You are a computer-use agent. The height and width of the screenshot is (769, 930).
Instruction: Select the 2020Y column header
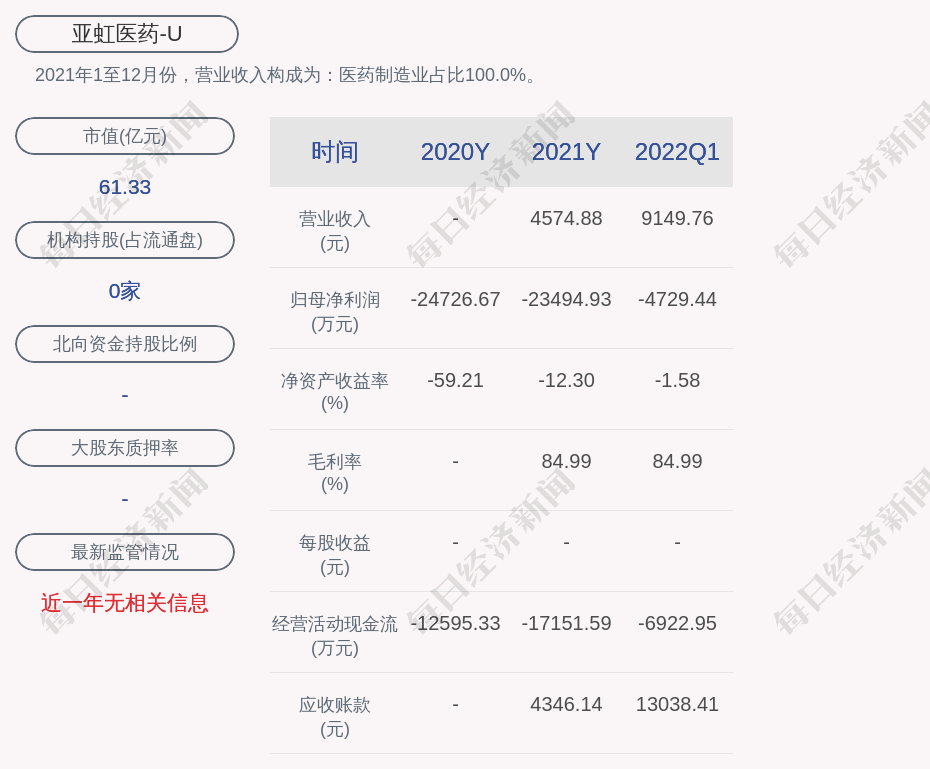455,152
